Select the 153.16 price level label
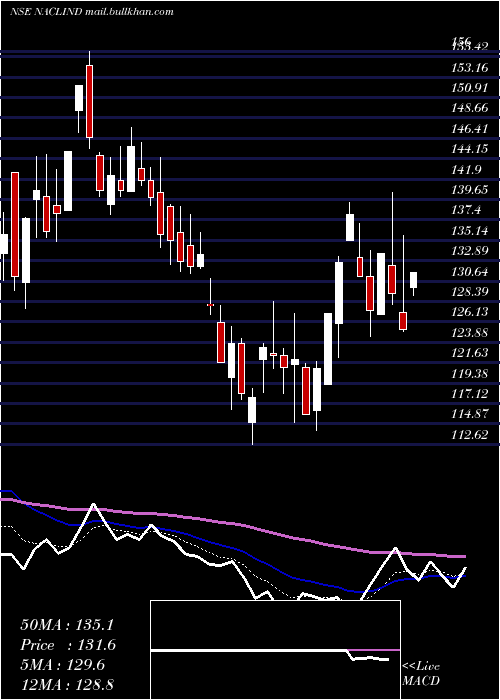 469,68
